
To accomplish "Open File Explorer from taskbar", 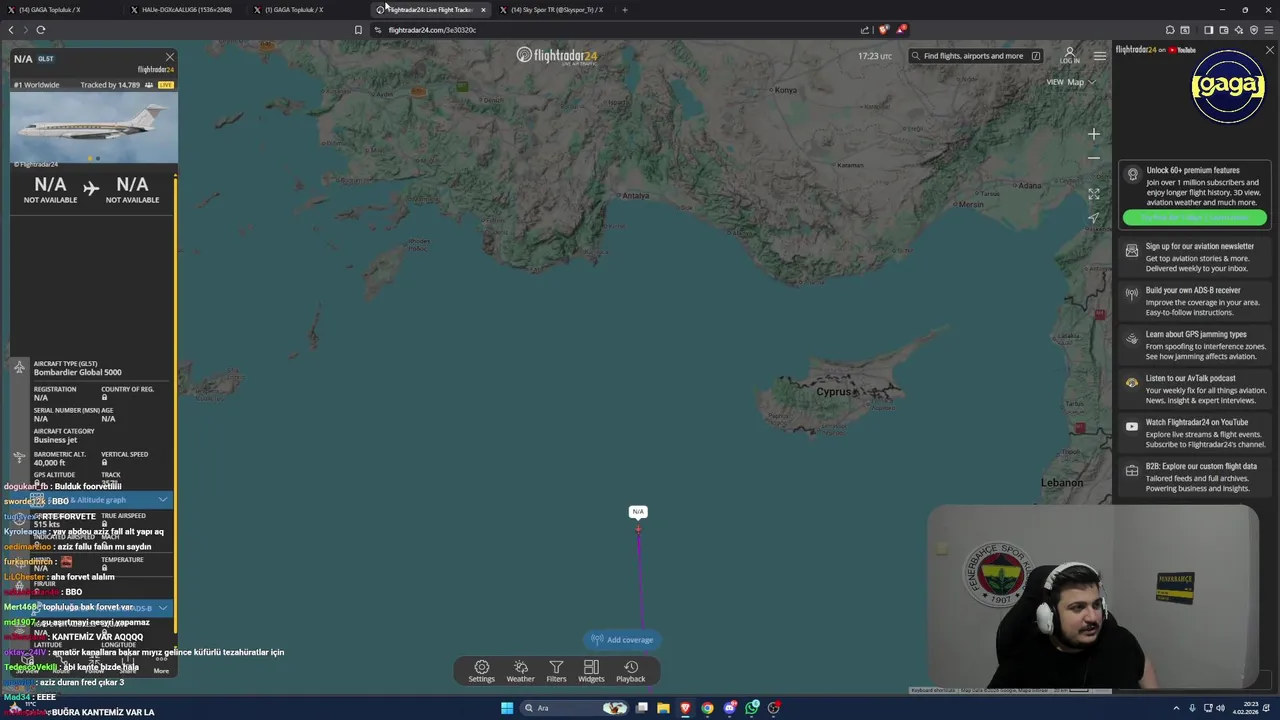I will coord(663,708).
